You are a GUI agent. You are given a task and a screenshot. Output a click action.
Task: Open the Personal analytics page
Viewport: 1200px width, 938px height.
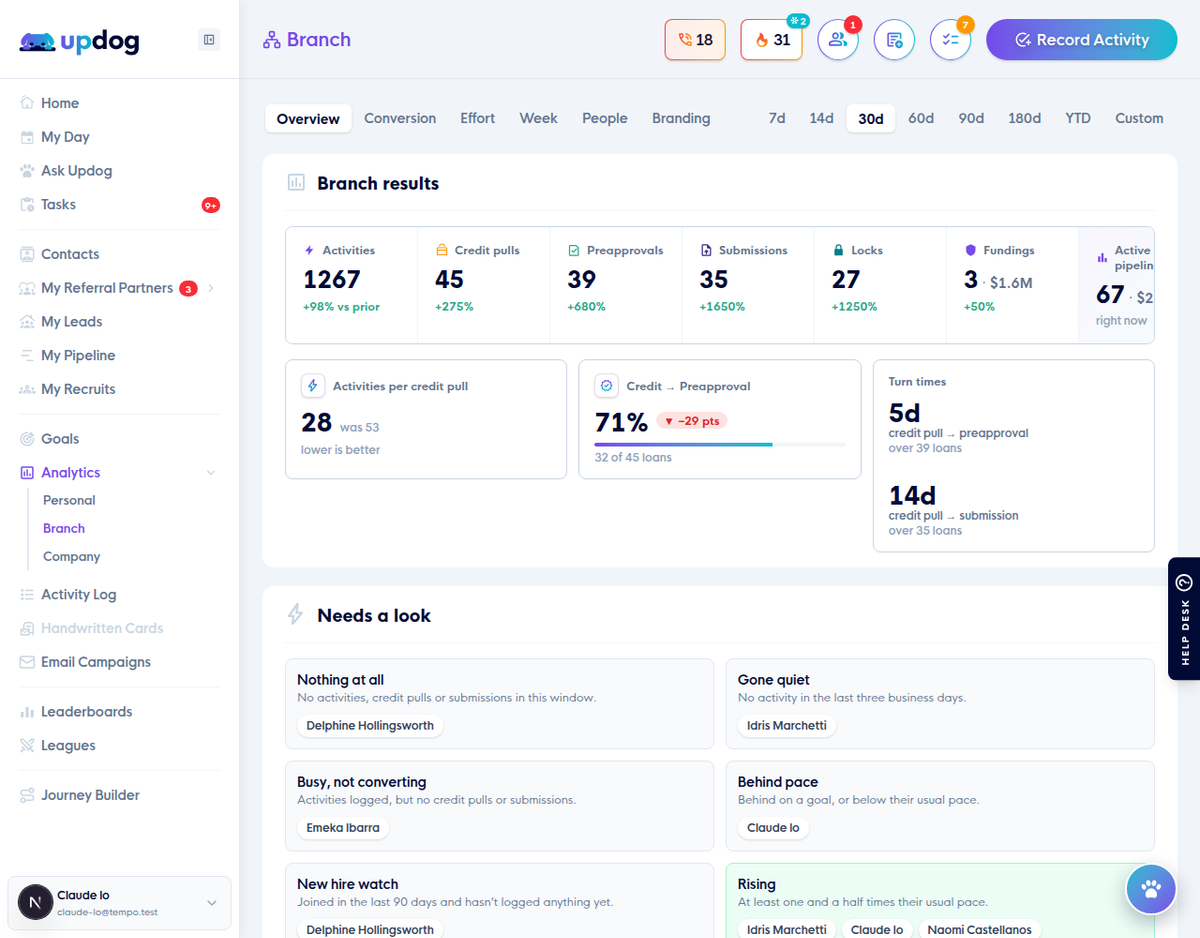click(x=69, y=500)
